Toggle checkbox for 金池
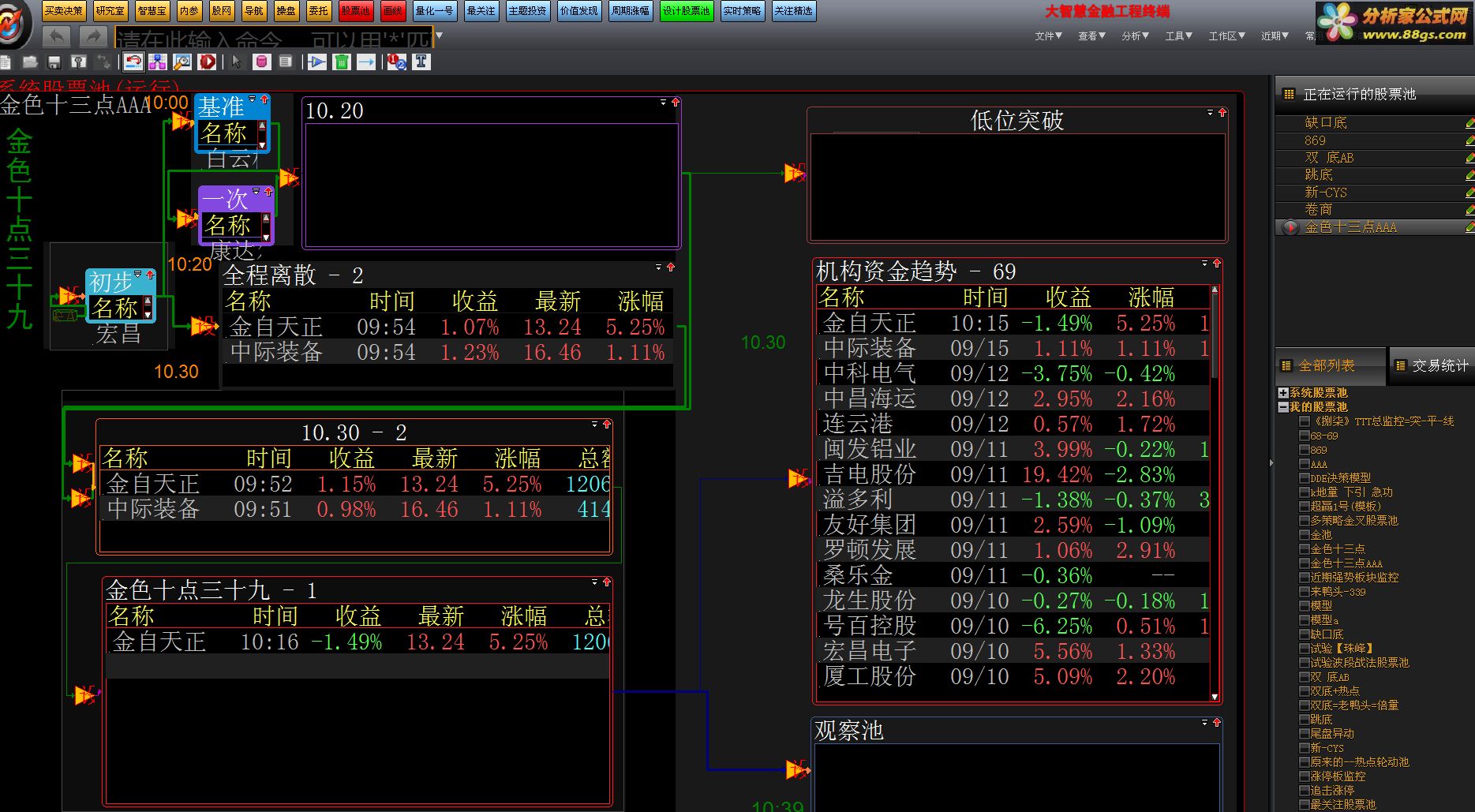The height and width of the screenshot is (812, 1475). (x=1305, y=535)
